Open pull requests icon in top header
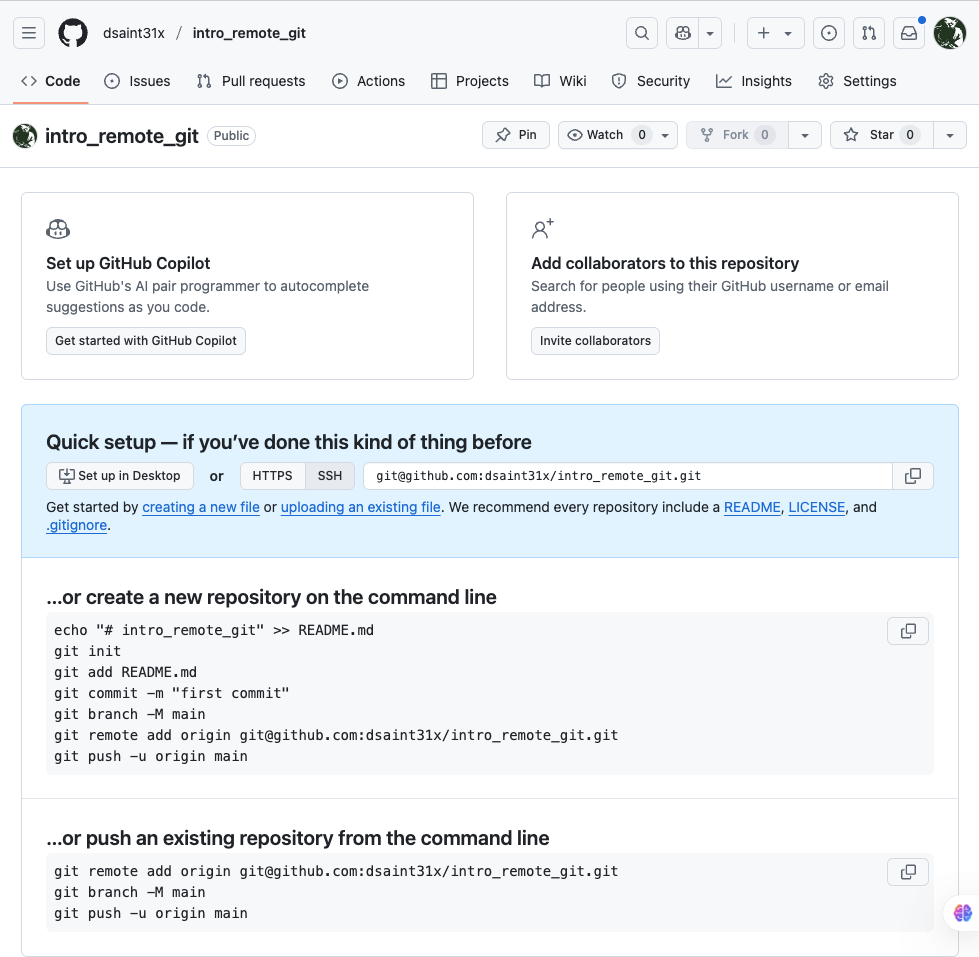 tap(869, 33)
